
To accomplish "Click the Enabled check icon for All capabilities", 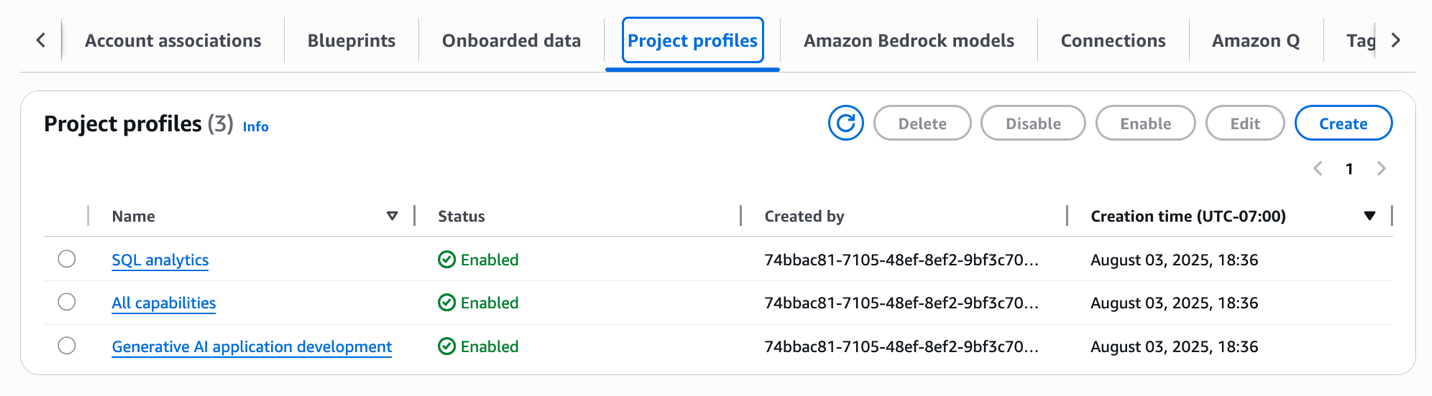I will tap(447, 303).
